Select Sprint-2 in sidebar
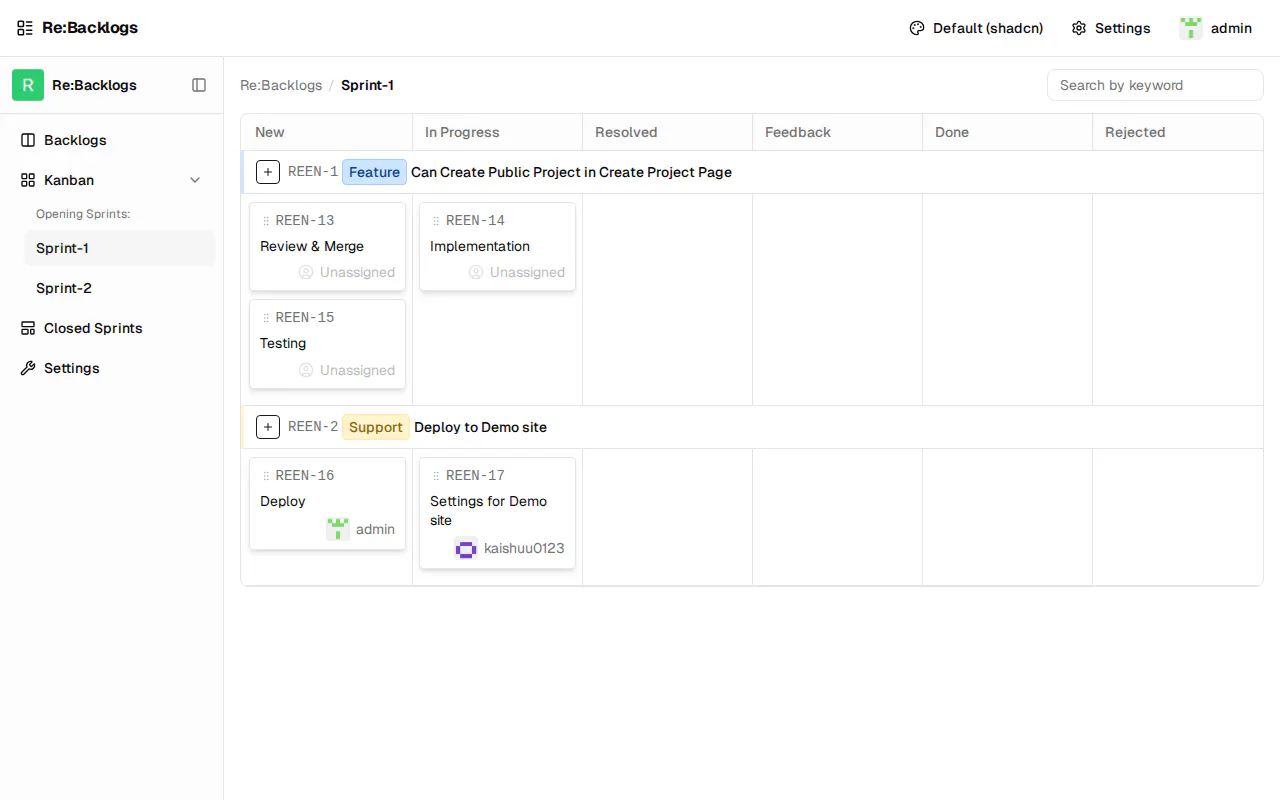The height and width of the screenshot is (800, 1280). pyautogui.click(x=119, y=288)
